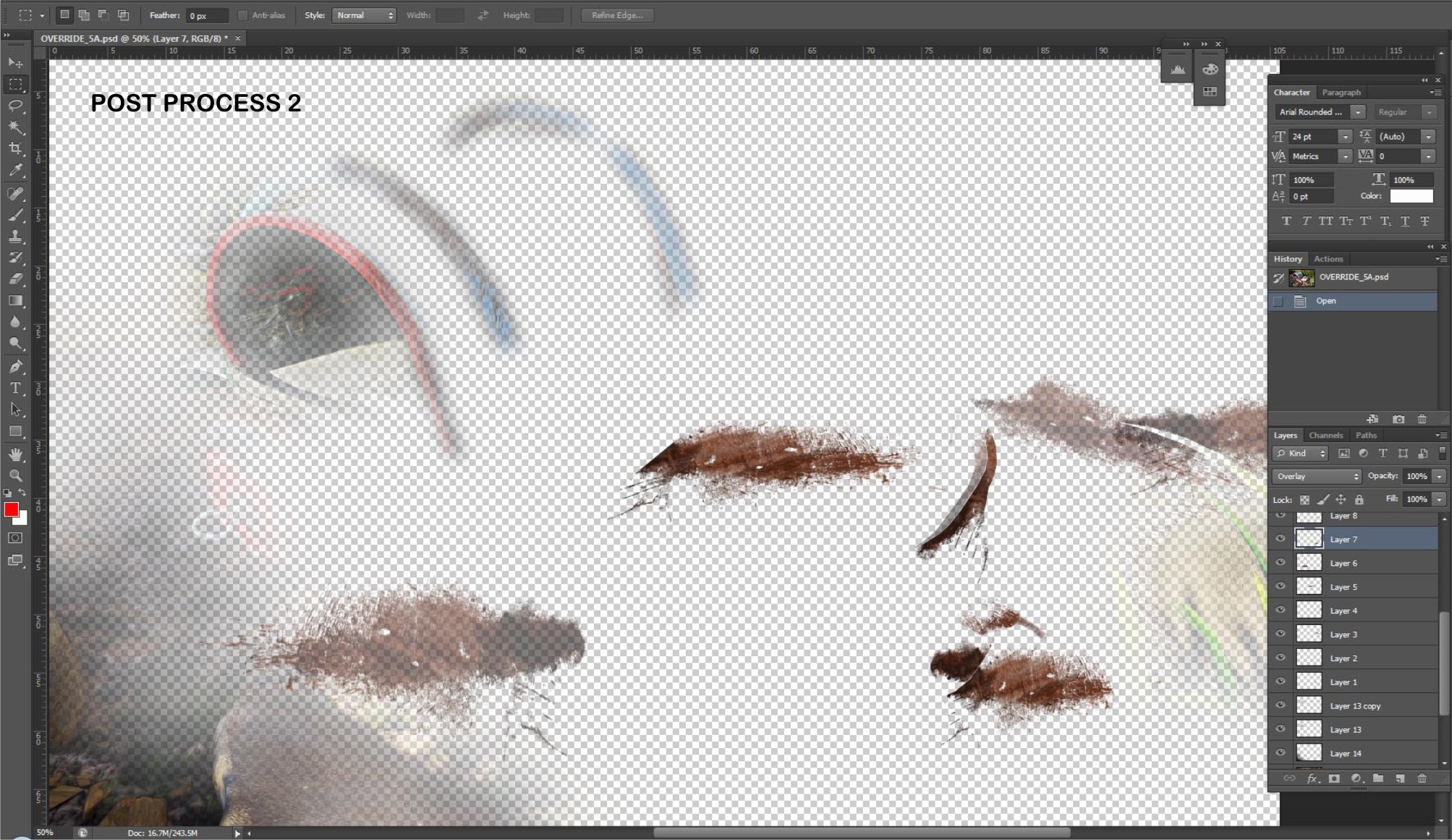Select the Dodge tool
The height and width of the screenshot is (840, 1452).
click(x=15, y=344)
